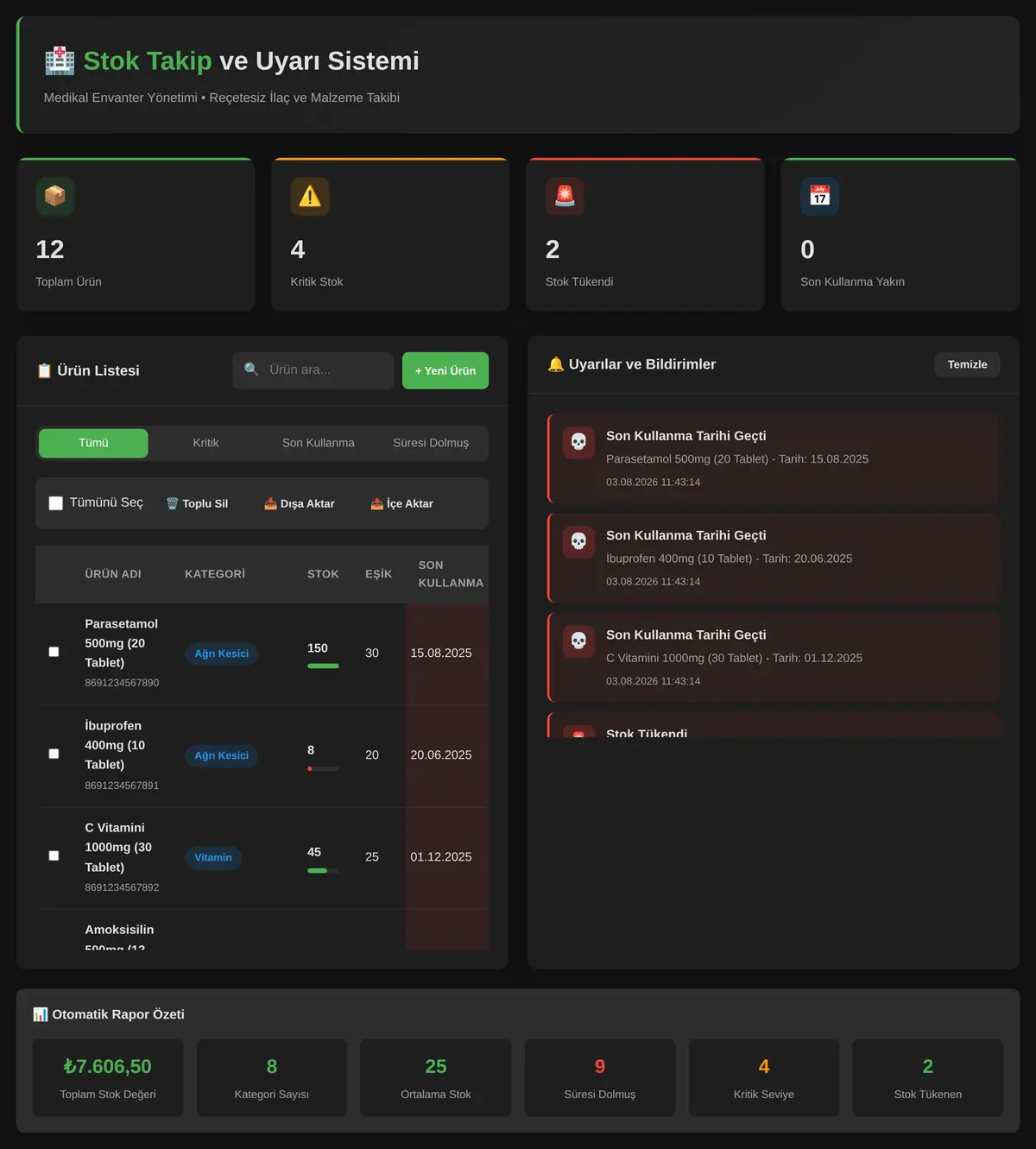Check the C Vitamini 1000mg row checkbox
The height and width of the screenshot is (1149, 1036).
[x=54, y=855]
